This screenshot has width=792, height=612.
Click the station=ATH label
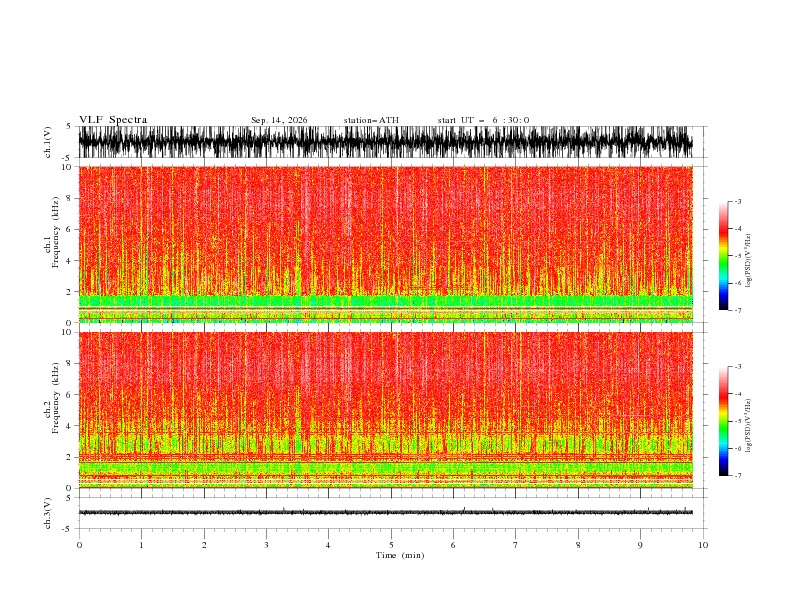(x=371, y=120)
